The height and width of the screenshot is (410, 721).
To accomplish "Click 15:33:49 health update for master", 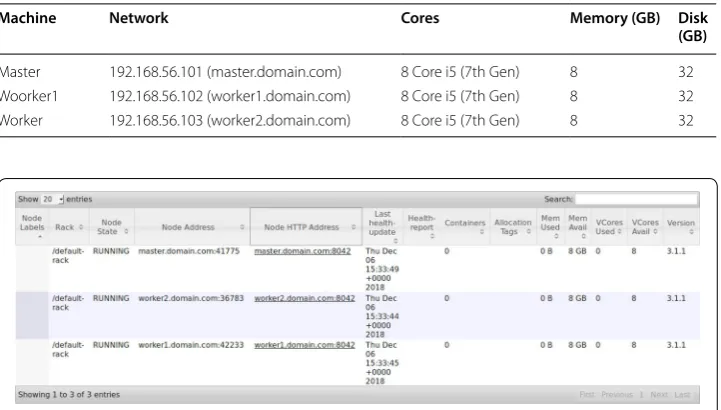I will (382, 269).
